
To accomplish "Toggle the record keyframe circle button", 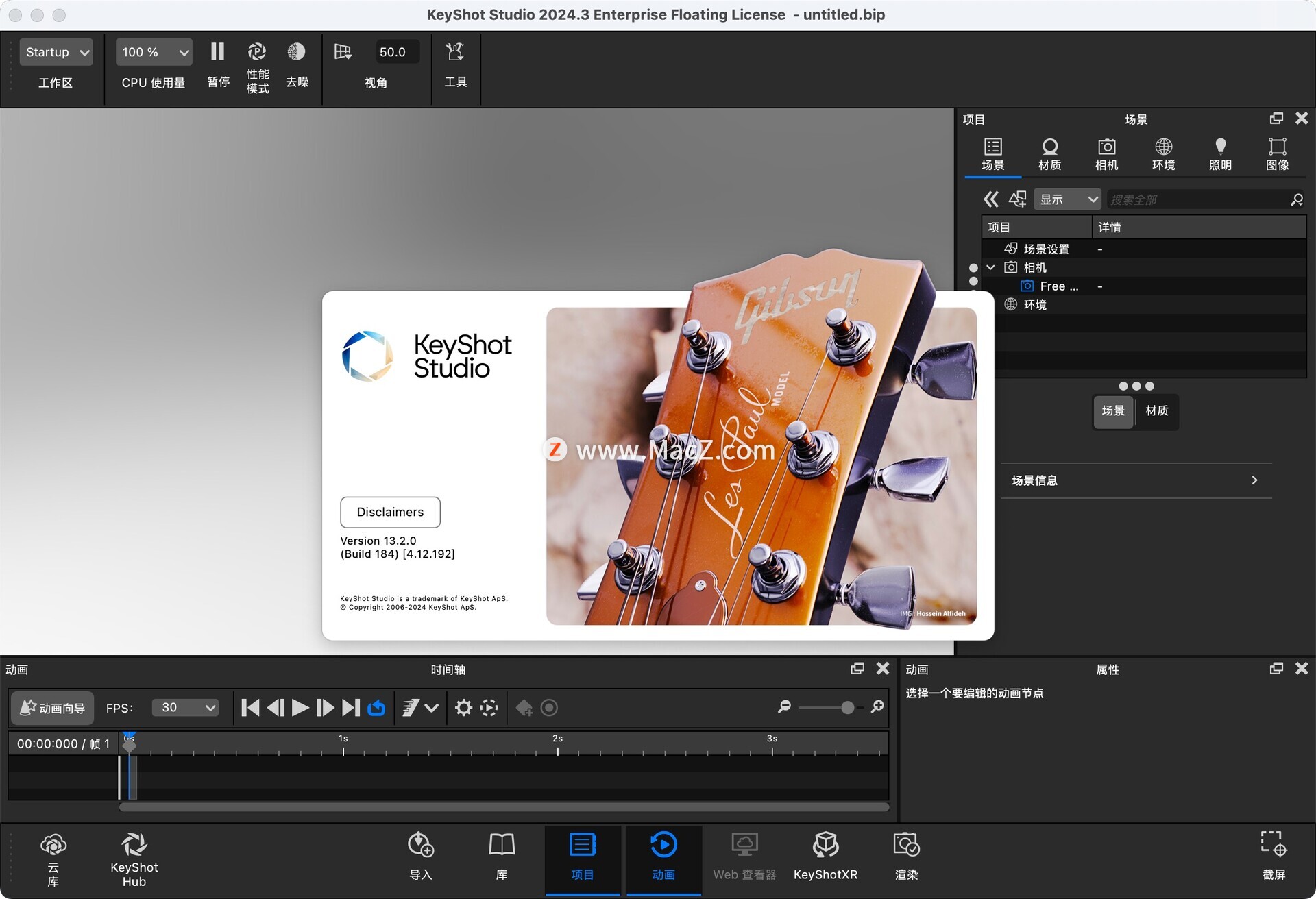I will tap(549, 708).
